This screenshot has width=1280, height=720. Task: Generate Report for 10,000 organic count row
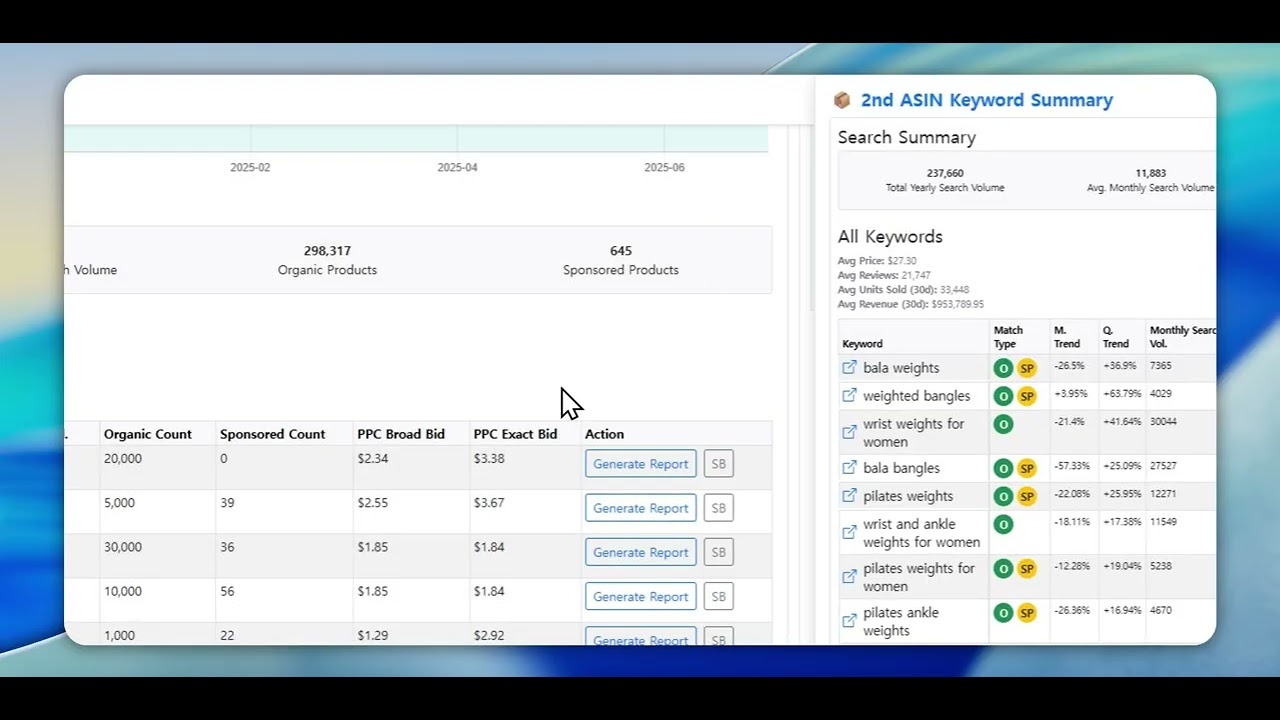[641, 596]
